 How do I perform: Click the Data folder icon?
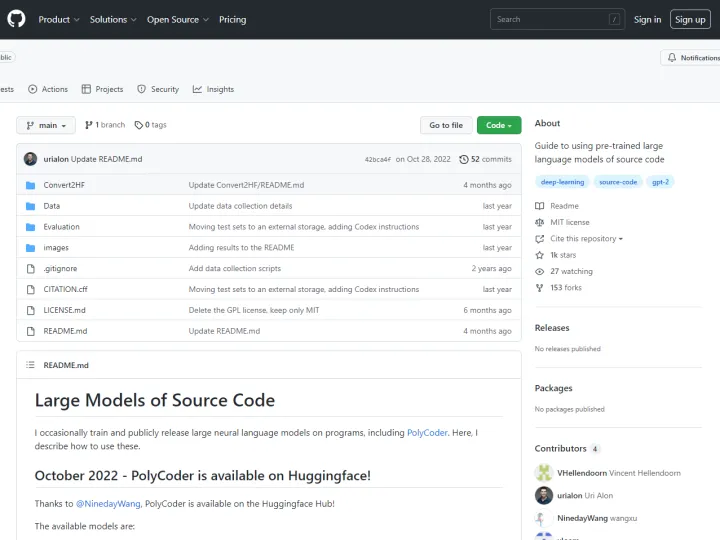click(31, 206)
